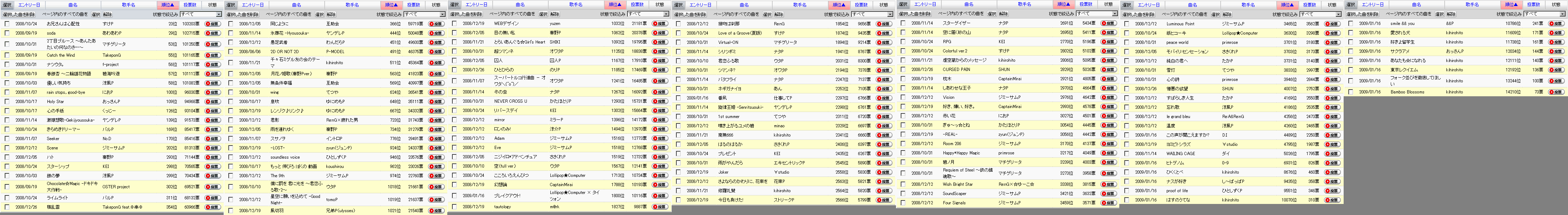This screenshot has width=1568, height=215.
Task: Vote for 'Virtual-ON' by マチゲリータ
Action: tap(884, 43)
